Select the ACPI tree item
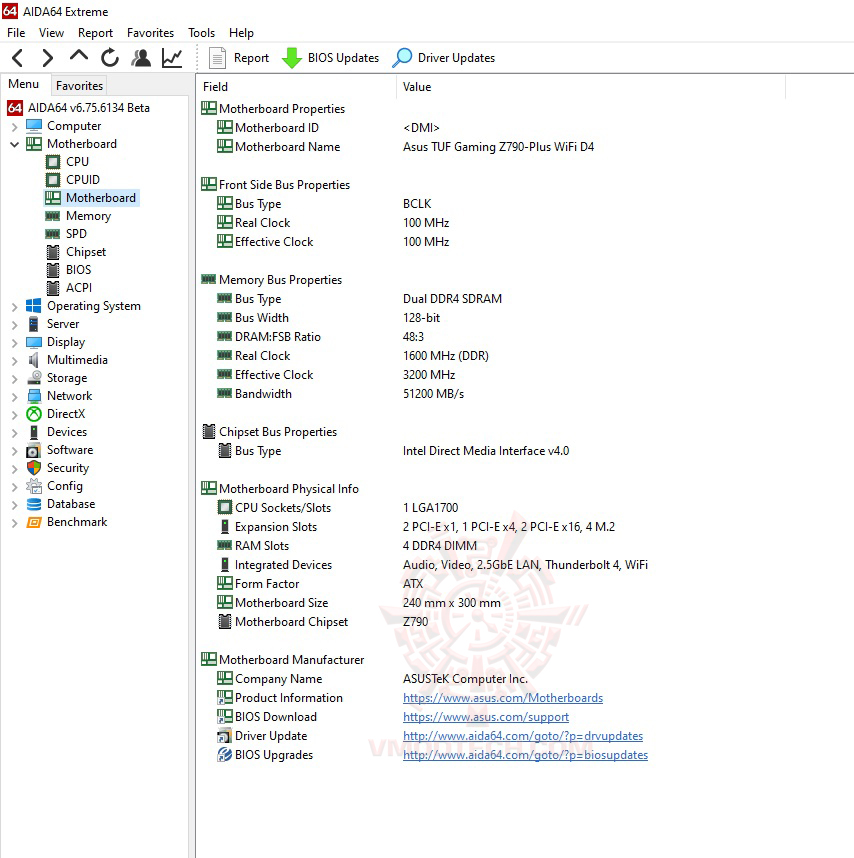Screen dimensions: 854x858 [x=79, y=288]
